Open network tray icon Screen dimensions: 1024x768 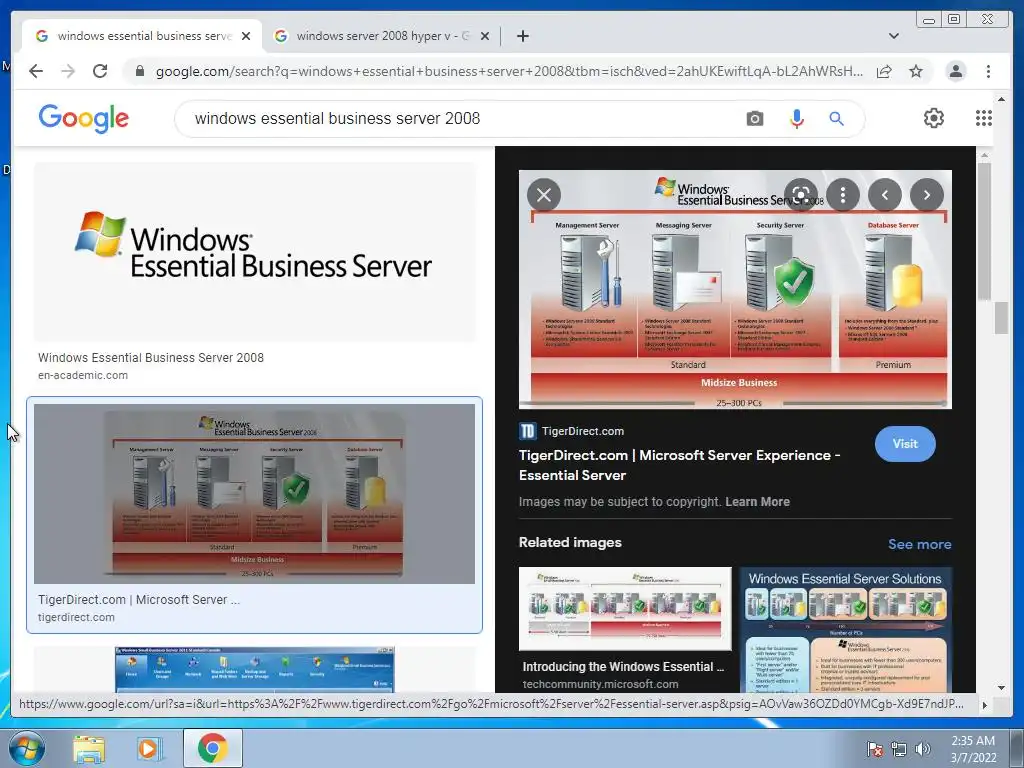[899, 749]
